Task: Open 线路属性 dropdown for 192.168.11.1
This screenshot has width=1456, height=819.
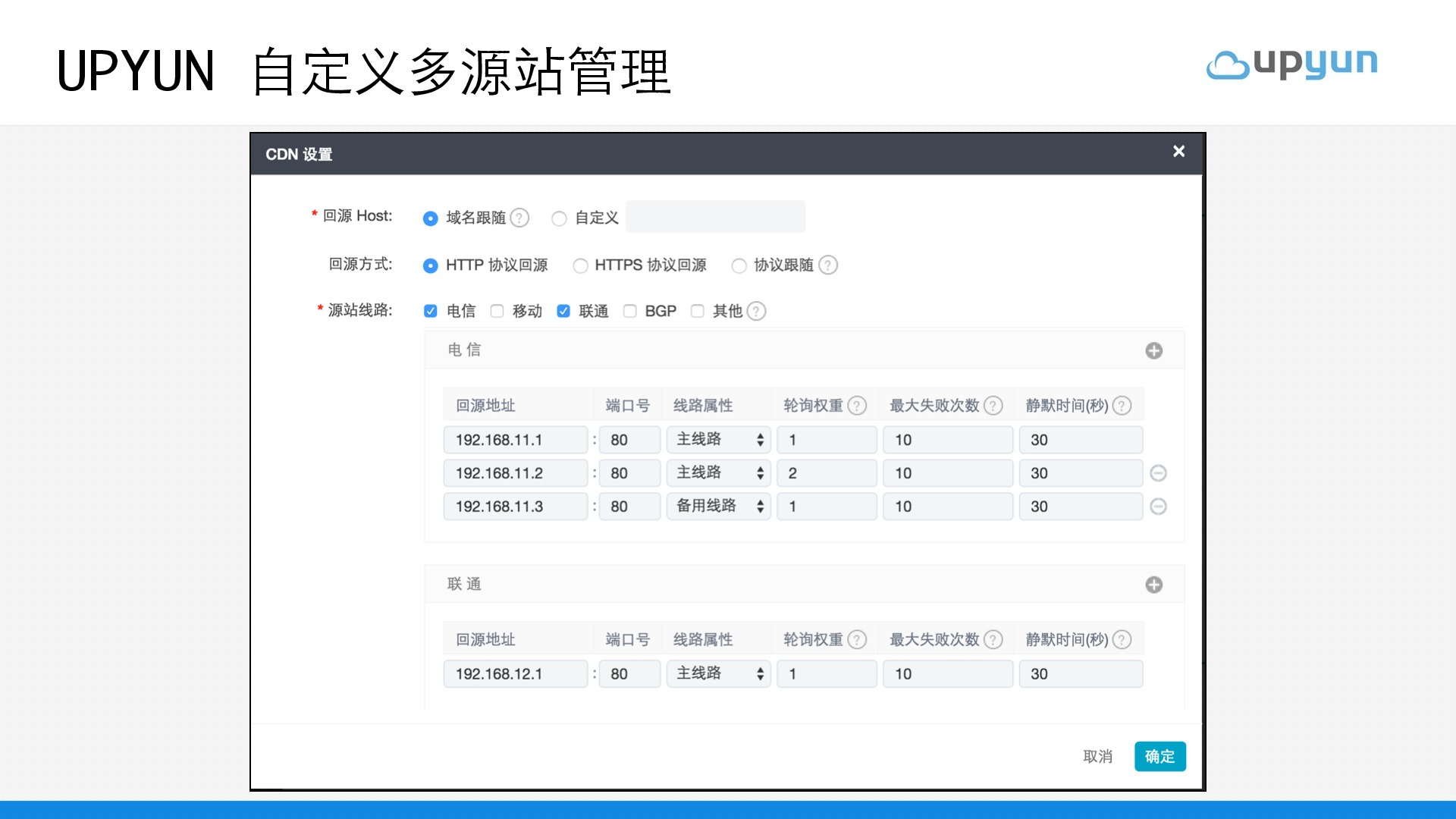Action: pos(719,440)
